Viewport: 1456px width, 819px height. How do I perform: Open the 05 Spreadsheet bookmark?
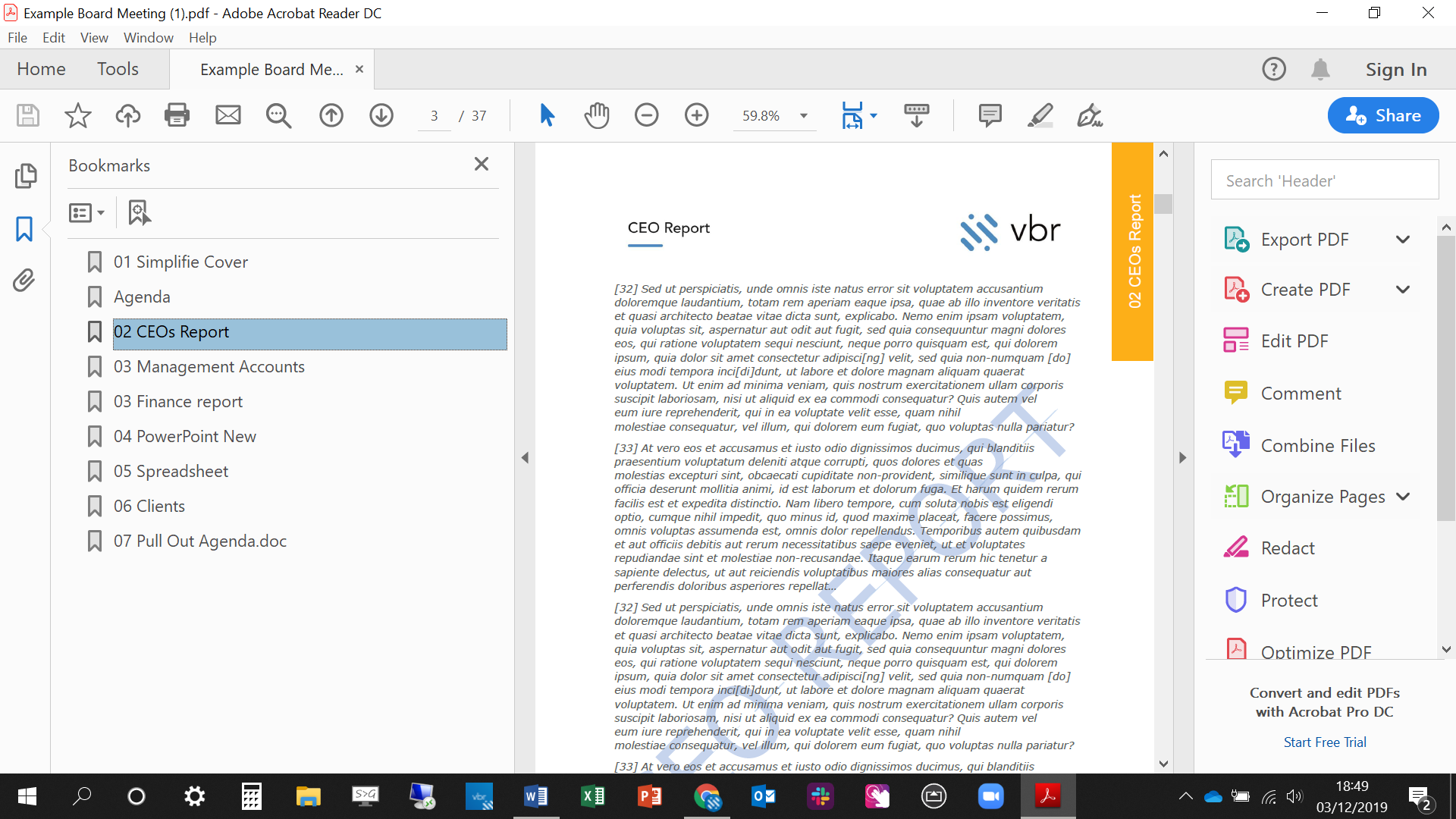coord(171,472)
